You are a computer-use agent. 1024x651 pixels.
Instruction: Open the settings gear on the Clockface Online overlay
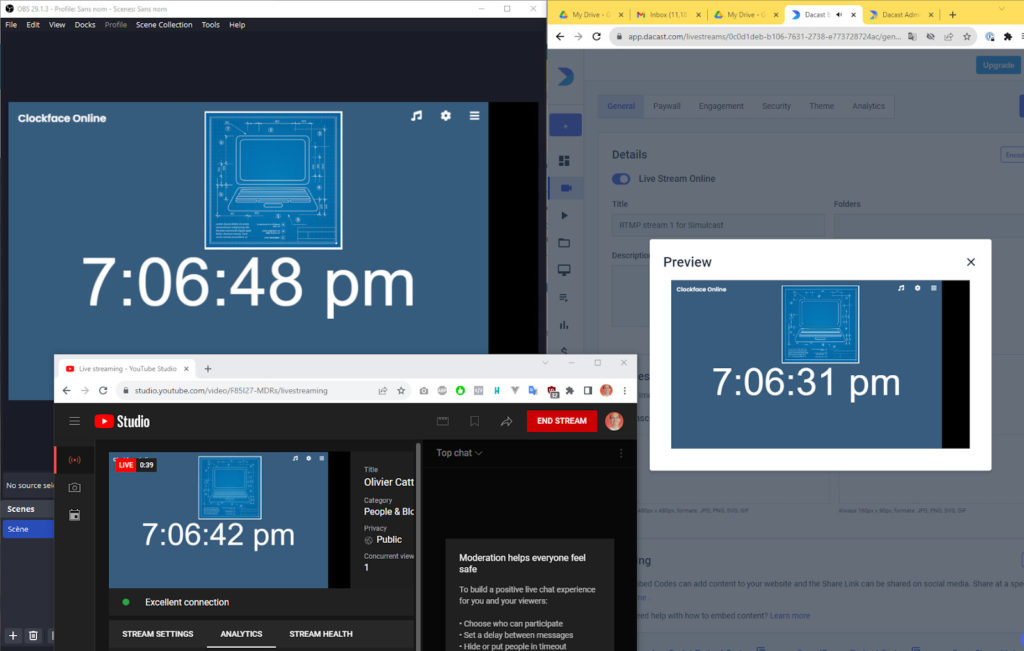(x=445, y=116)
